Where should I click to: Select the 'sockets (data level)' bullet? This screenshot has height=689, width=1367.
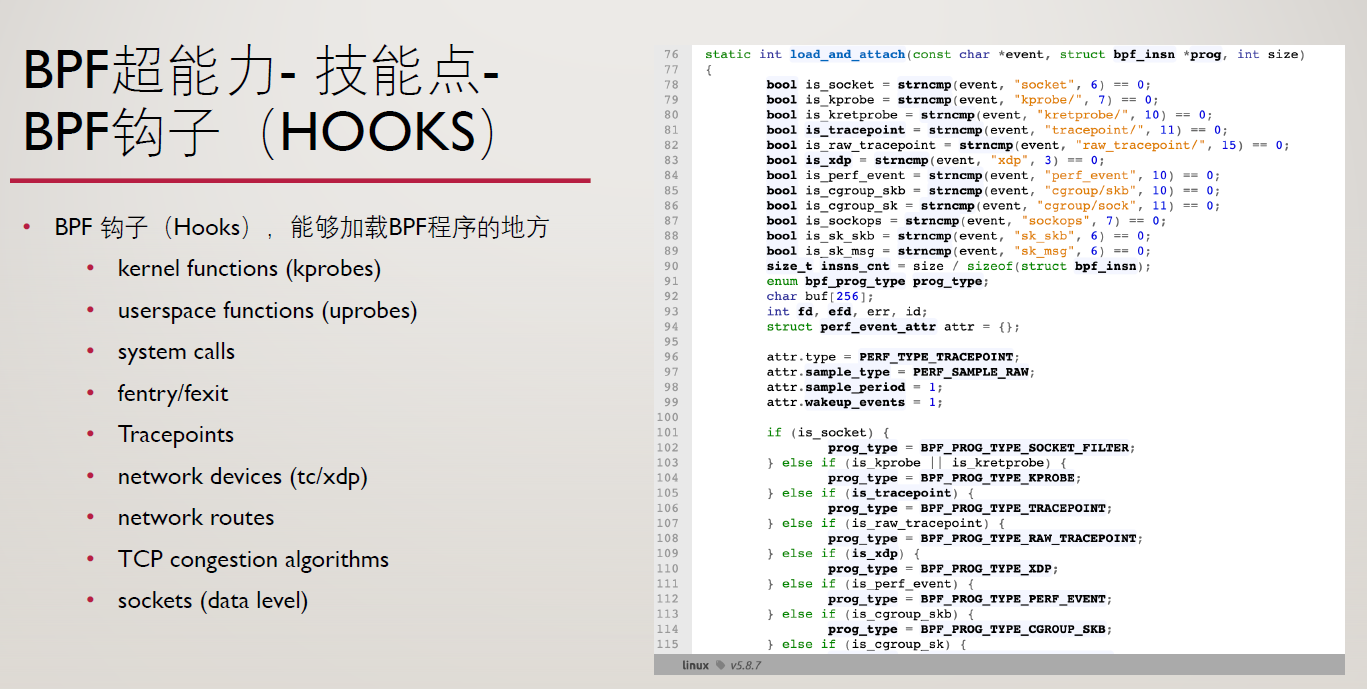[213, 601]
